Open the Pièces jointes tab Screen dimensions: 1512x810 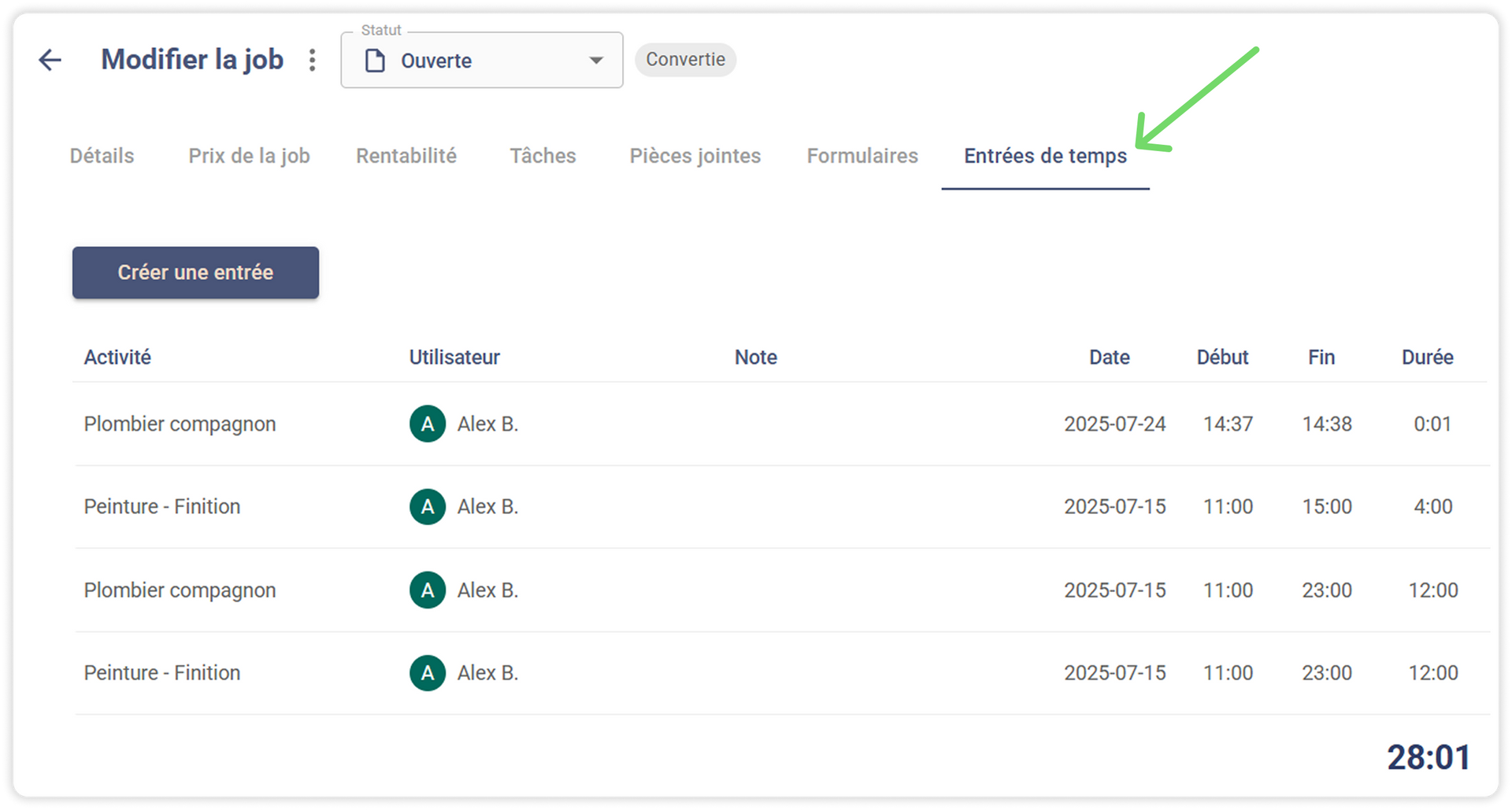pyautogui.click(x=695, y=156)
